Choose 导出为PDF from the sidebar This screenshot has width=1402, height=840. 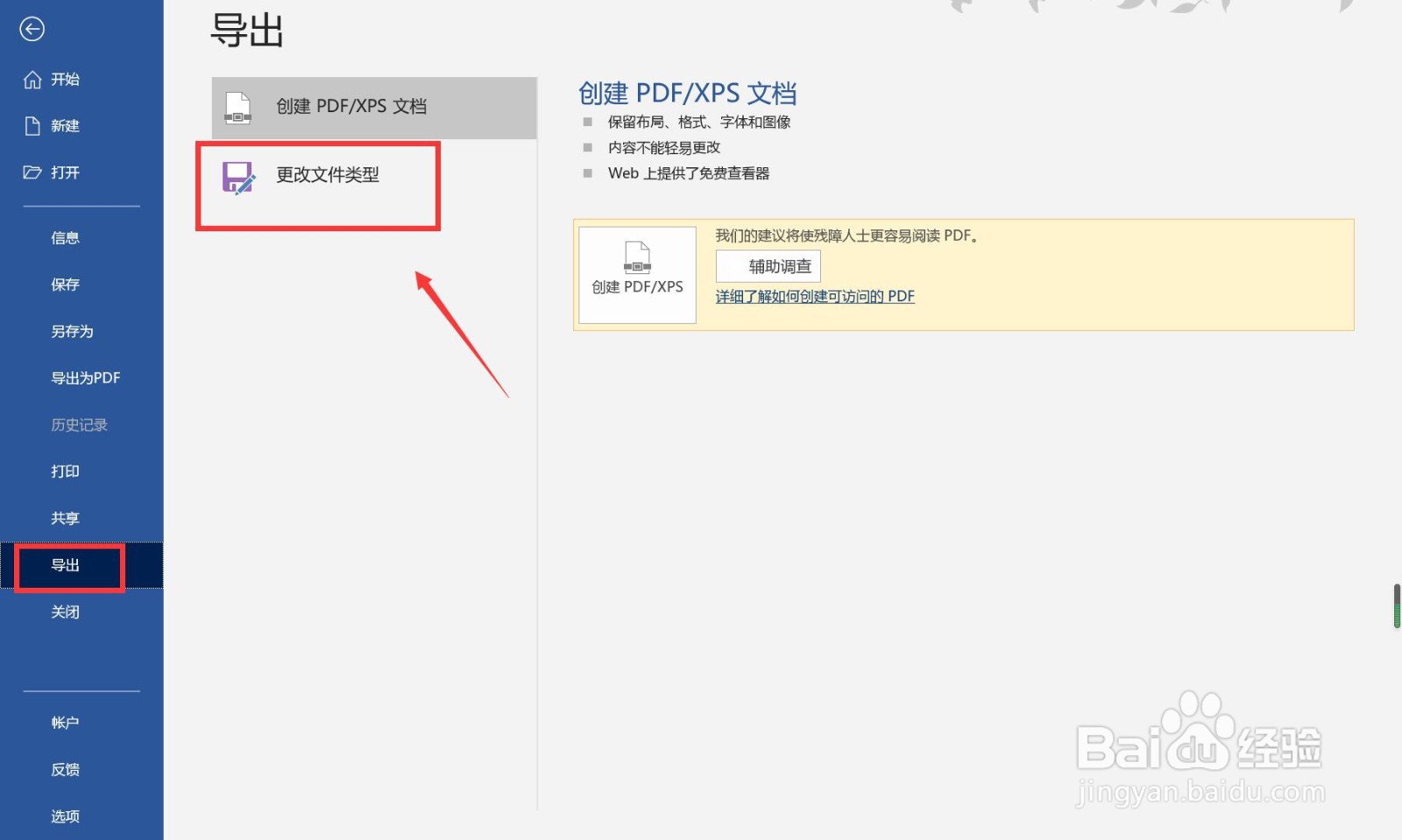[85, 378]
